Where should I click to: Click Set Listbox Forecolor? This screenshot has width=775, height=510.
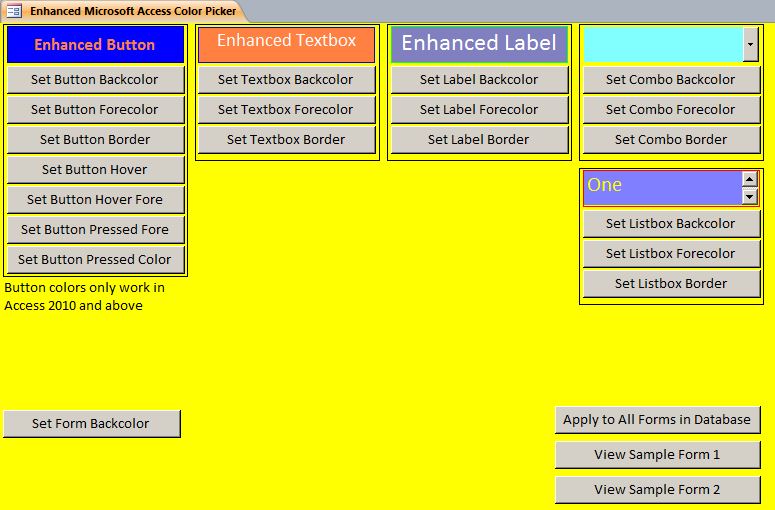coord(671,254)
